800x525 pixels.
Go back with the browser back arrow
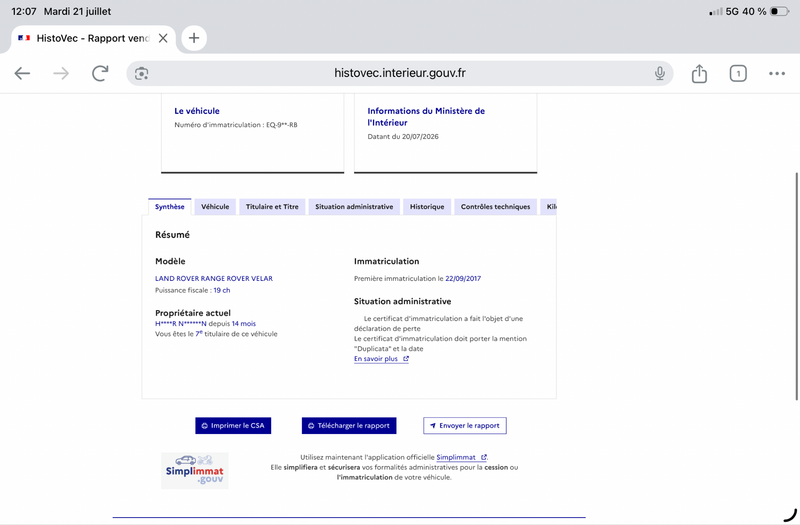22,73
